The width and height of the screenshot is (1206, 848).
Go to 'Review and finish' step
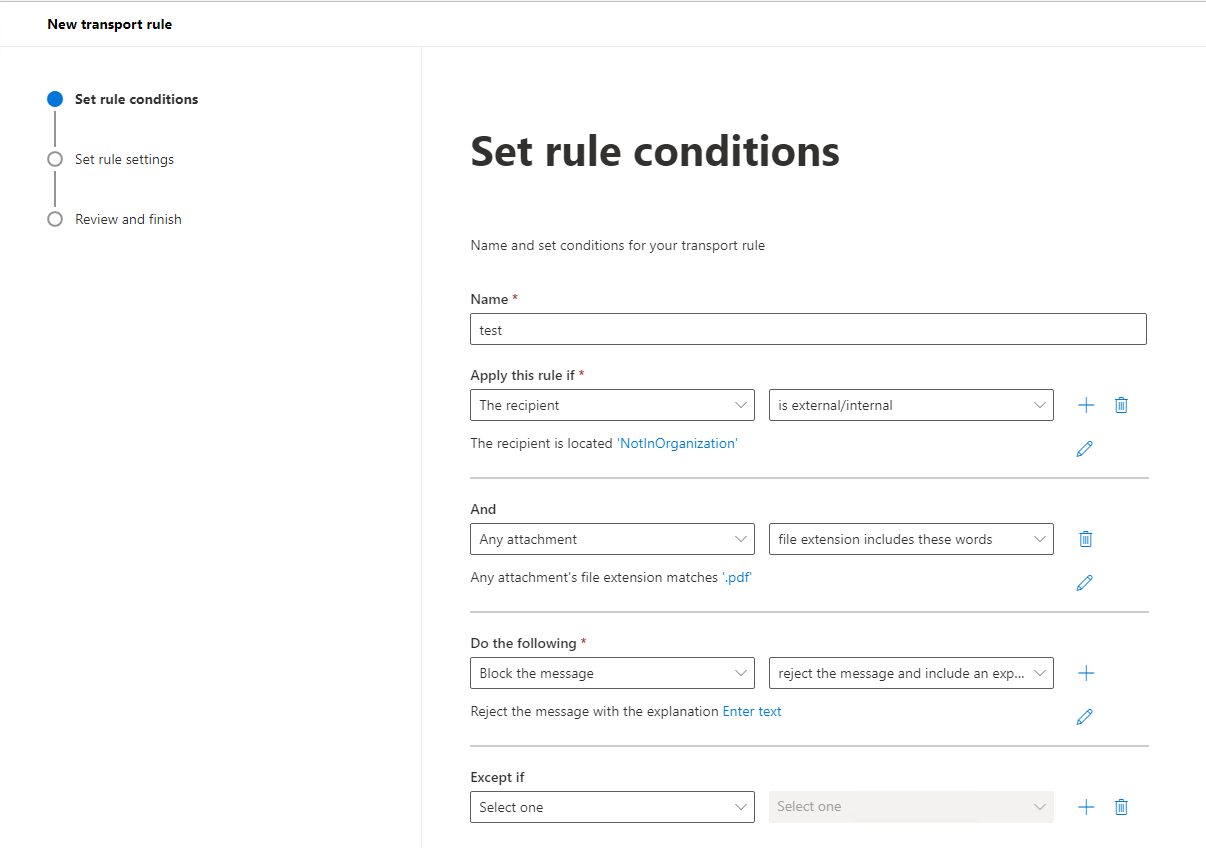point(128,219)
